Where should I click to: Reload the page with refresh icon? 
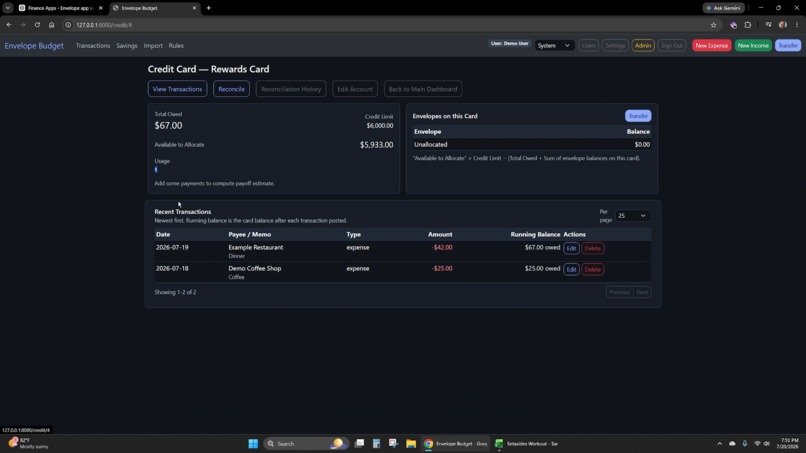[x=37, y=25]
